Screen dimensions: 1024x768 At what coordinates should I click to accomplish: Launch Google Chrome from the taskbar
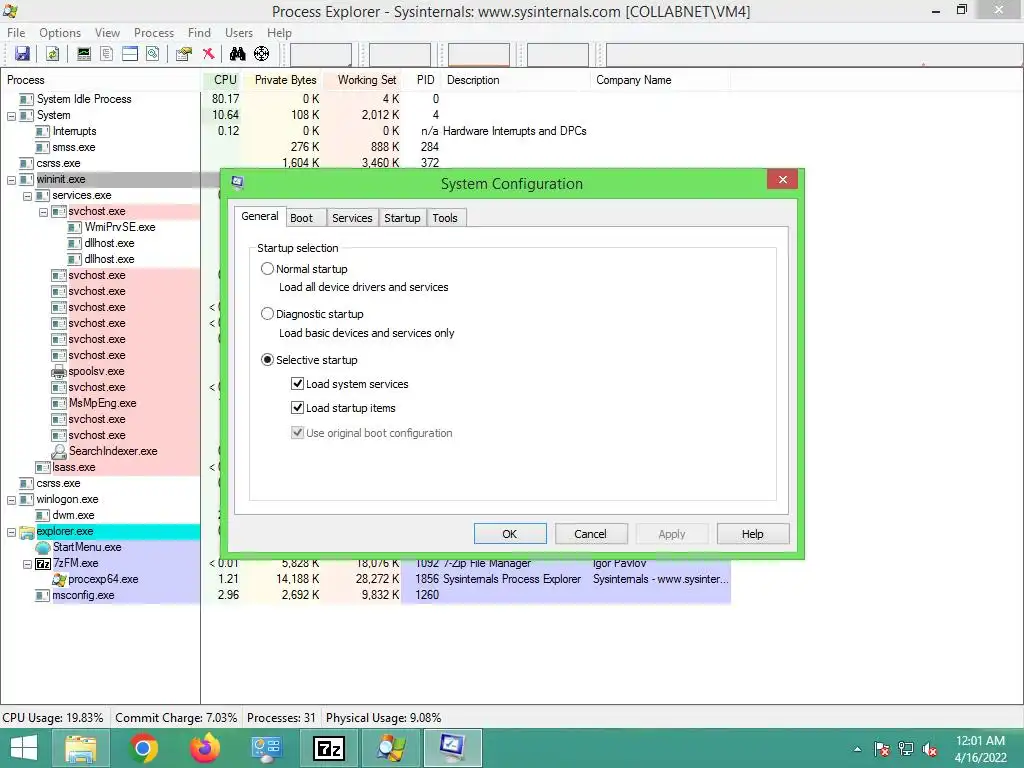point(143,748)
